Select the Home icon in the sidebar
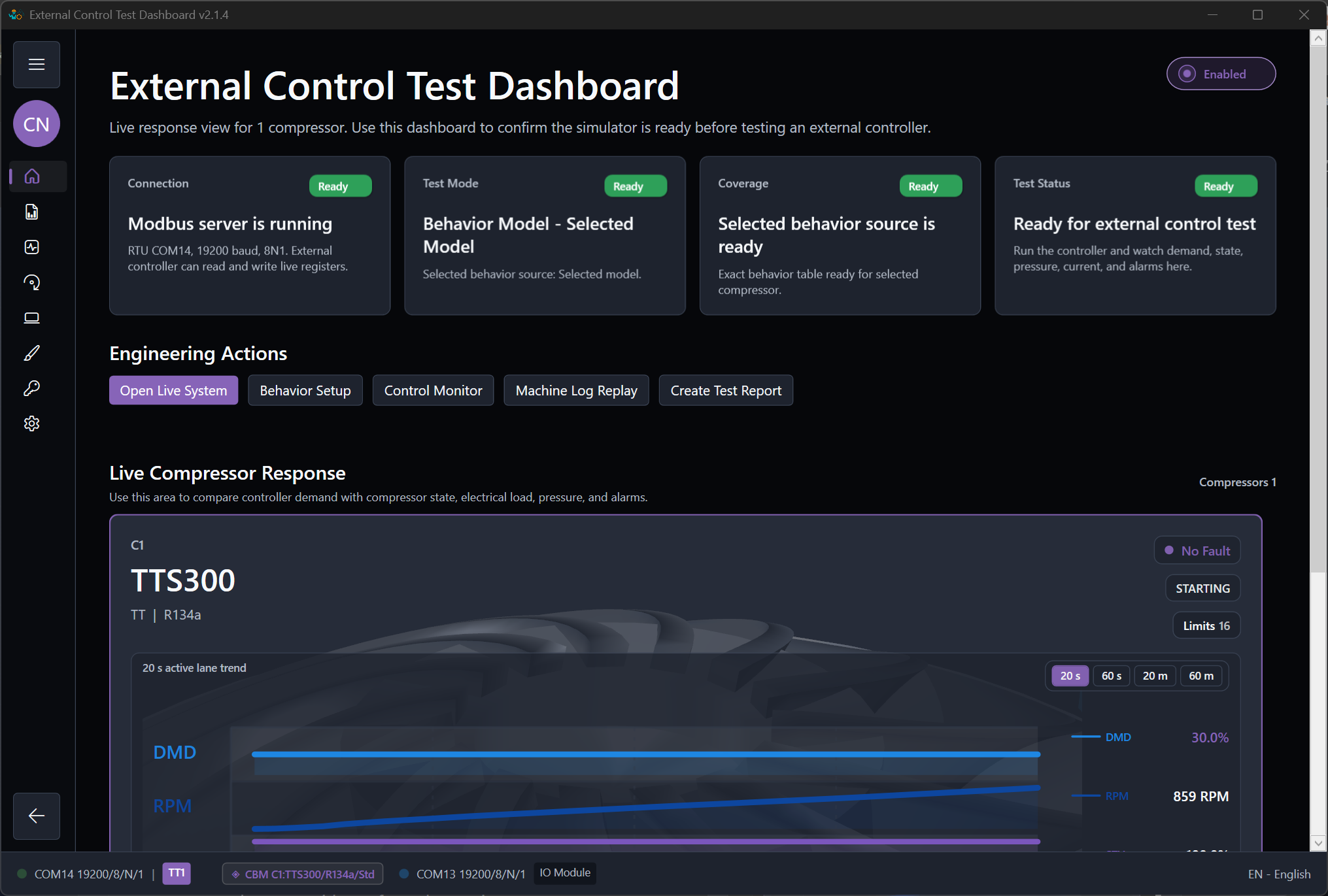Viewport: 1328px width, 896px height. click(x=32, y=176)
